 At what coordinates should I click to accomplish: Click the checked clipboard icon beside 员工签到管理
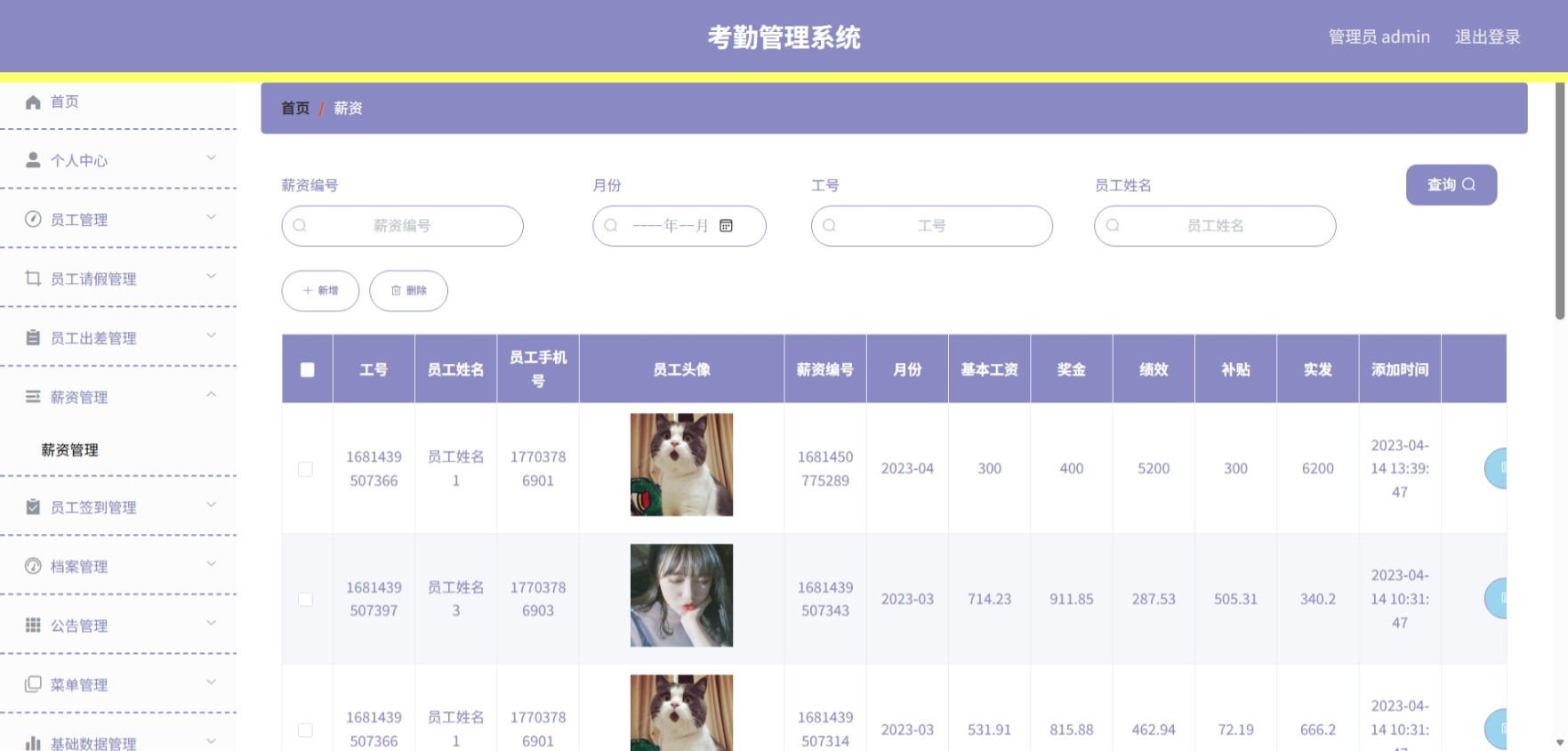click(33, 506)
